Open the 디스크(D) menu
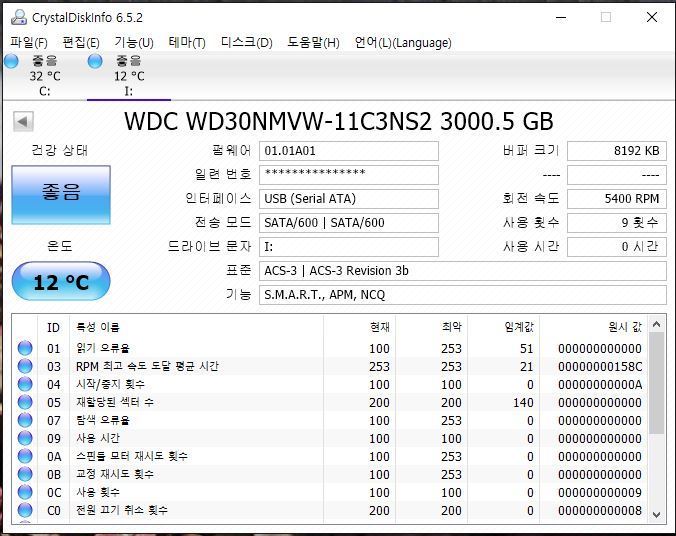This screenshot has width=676, height=536. tap(247, 43)
